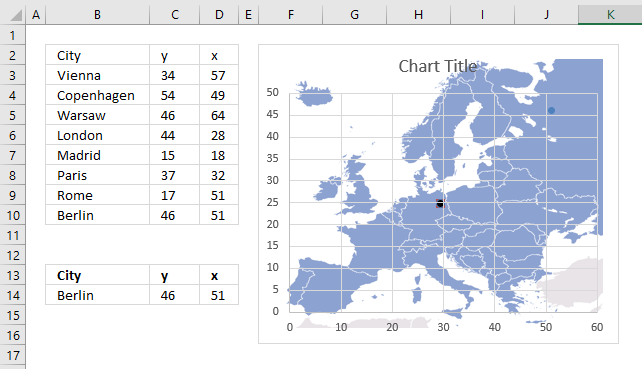Click Rome's y value 17
The width and height of the screenshot is (642, 369).
[x=175, y=195]
